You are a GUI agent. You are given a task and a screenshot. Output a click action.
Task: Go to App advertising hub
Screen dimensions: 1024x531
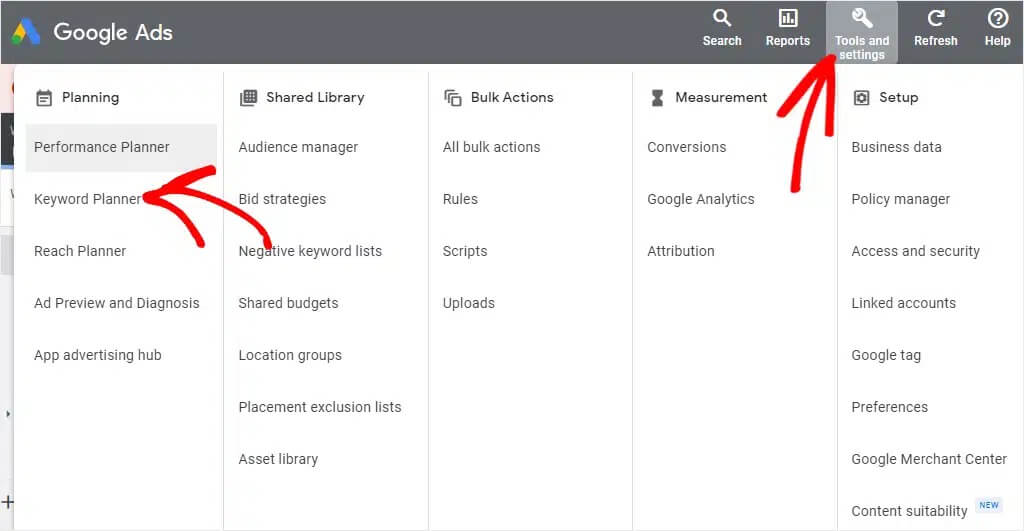97,355
